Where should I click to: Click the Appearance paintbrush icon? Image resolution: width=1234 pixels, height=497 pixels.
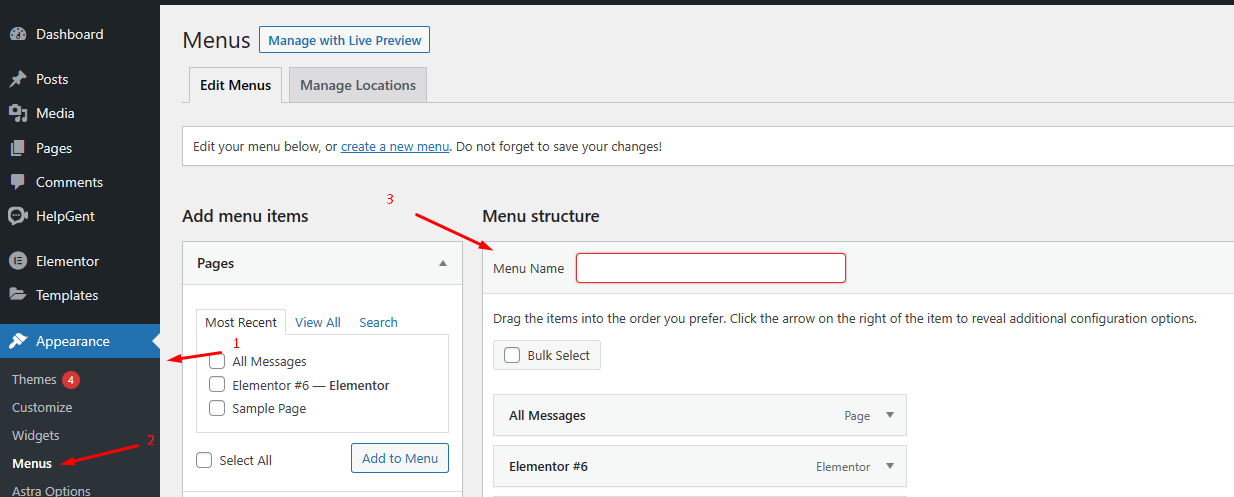click(x=18, y=341)
